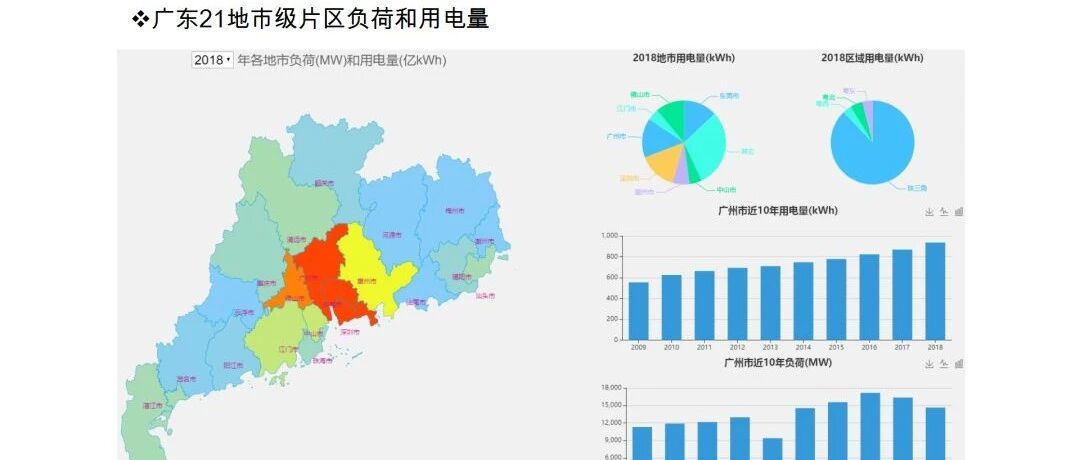Screen dimensions: 1080x460
Task: Save the 广州市近10年负荷 chart as image
Action: 929,364
